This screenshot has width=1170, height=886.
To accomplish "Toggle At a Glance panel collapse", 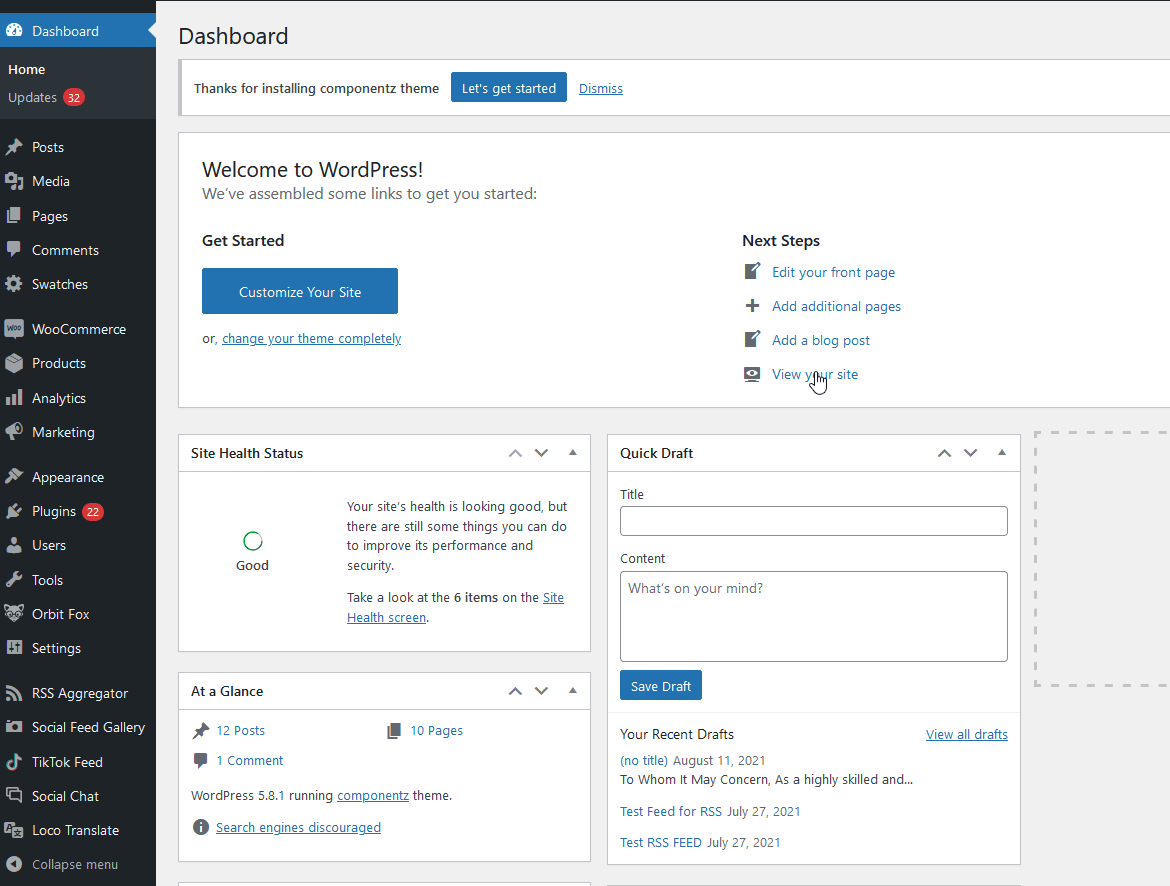I will coord(573,691).
